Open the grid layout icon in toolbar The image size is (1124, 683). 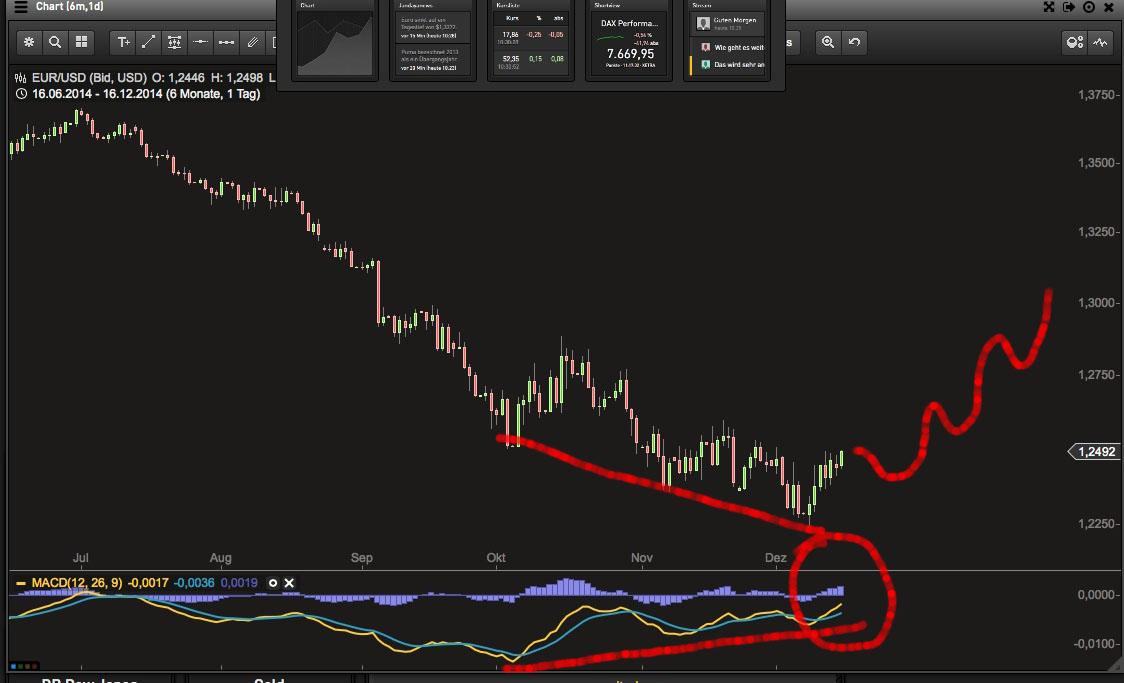[x=82, y=42]
